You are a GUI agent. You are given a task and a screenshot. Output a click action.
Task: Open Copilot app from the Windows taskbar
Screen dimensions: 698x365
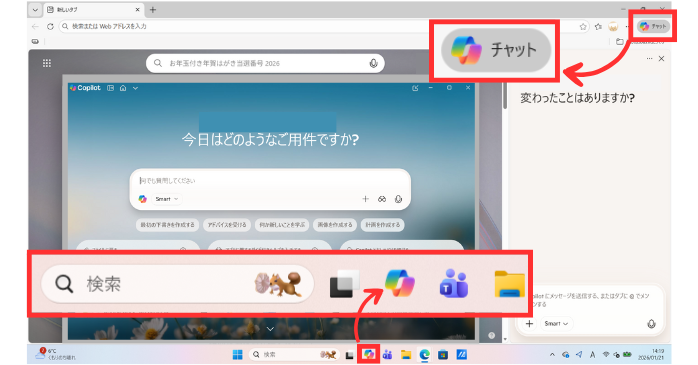tap(368, 354)
